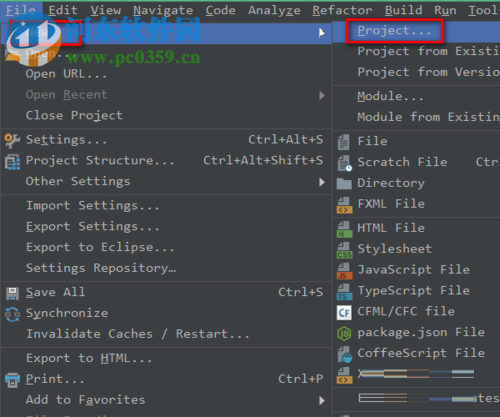
Task: Expand the New submenu arrow
Action: click(321, 33)
